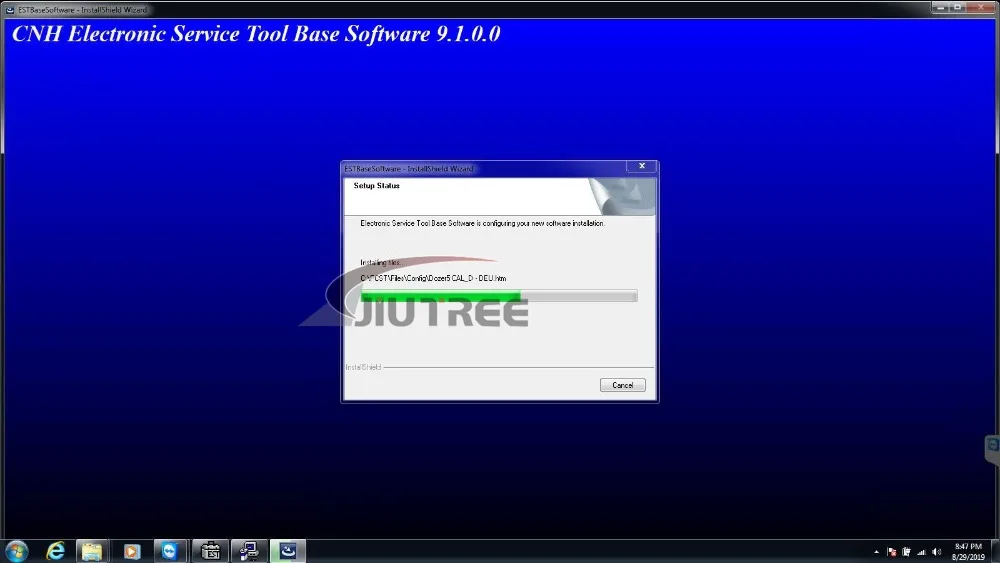Click the Show desktop strip
1000x563 pixels.
[996, 552]
